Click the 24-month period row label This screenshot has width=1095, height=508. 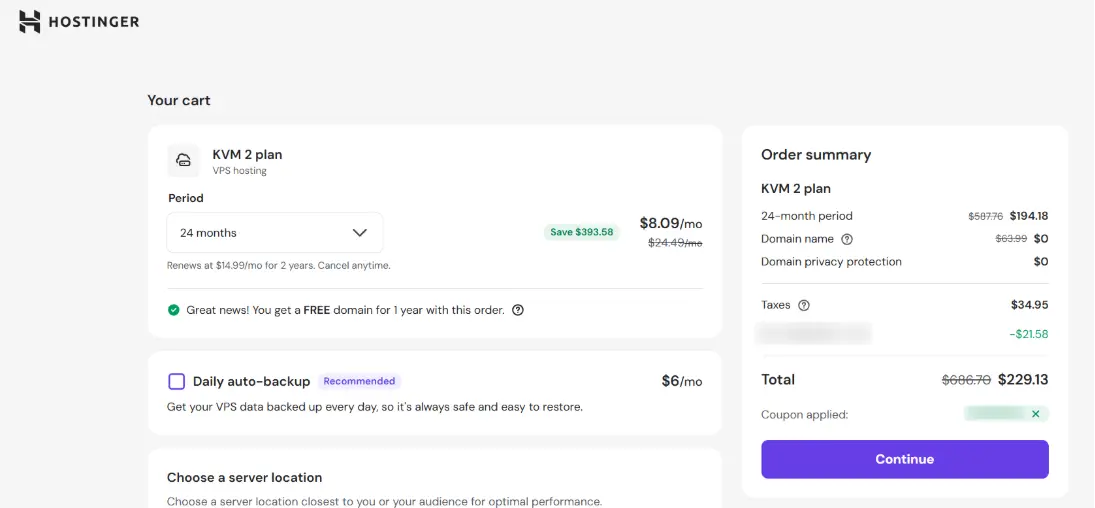tap(807, 216)
